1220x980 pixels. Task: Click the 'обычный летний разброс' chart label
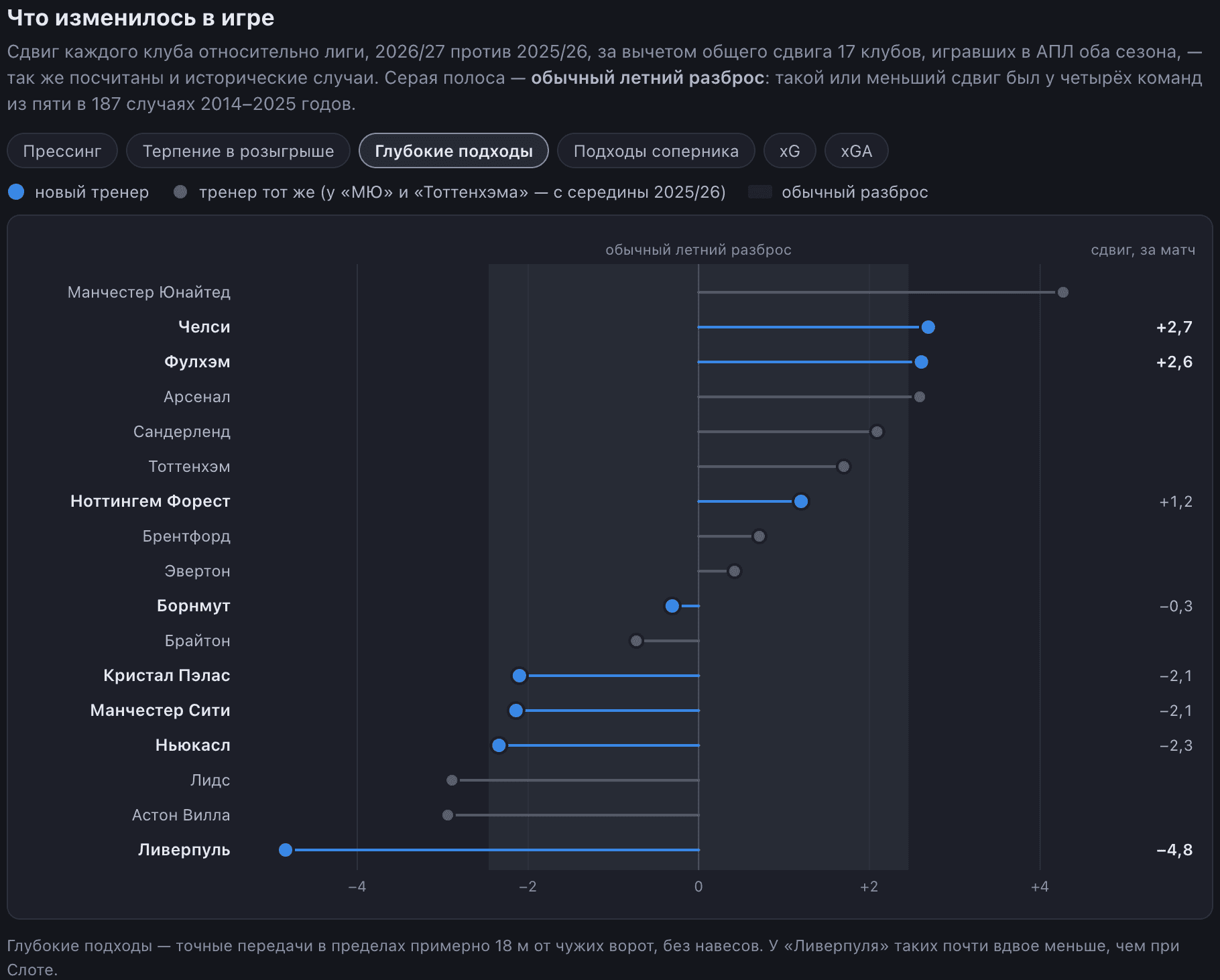coord(698,250)
